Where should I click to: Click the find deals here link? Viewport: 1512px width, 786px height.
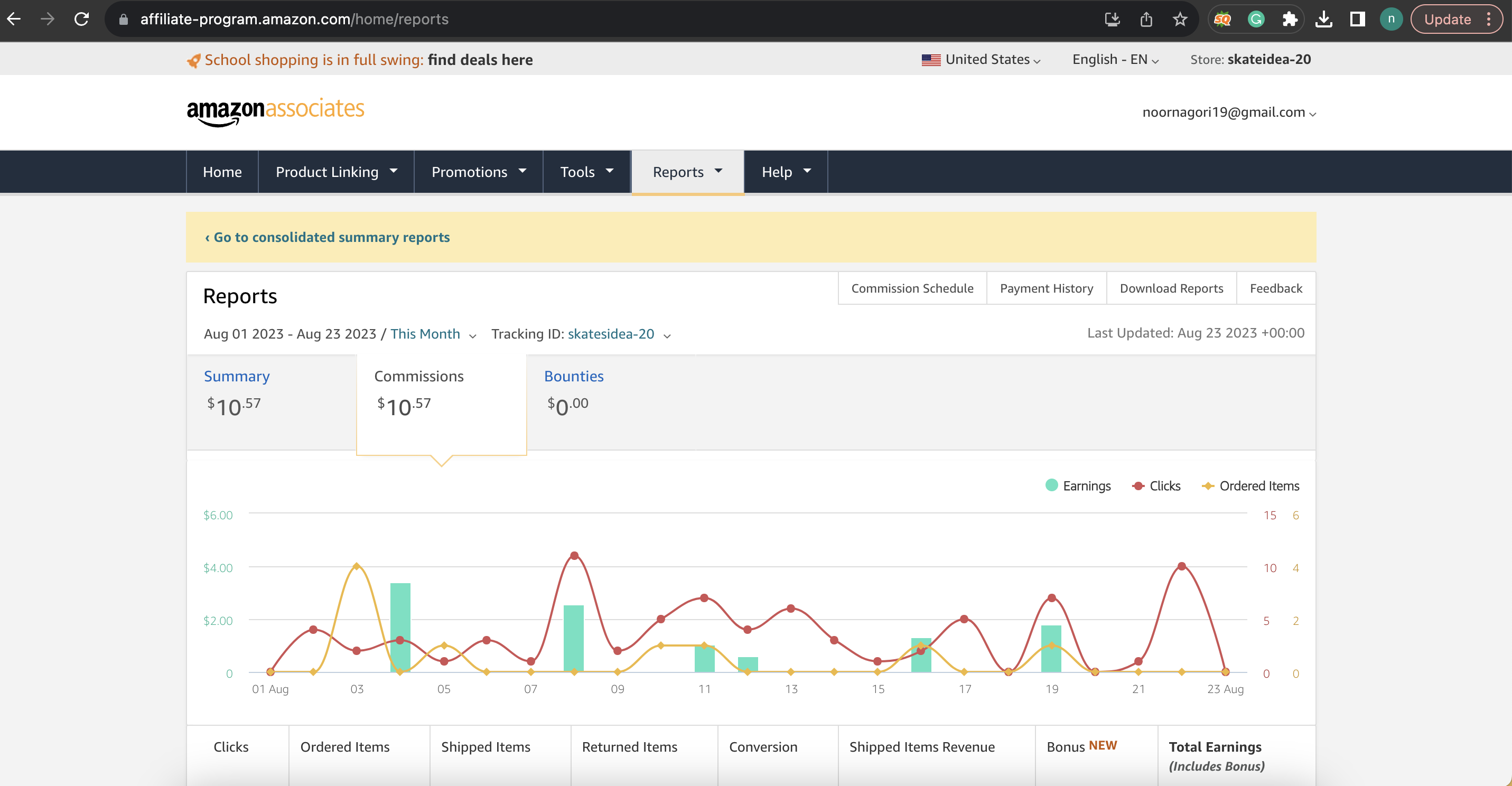(x=480, y=60)
